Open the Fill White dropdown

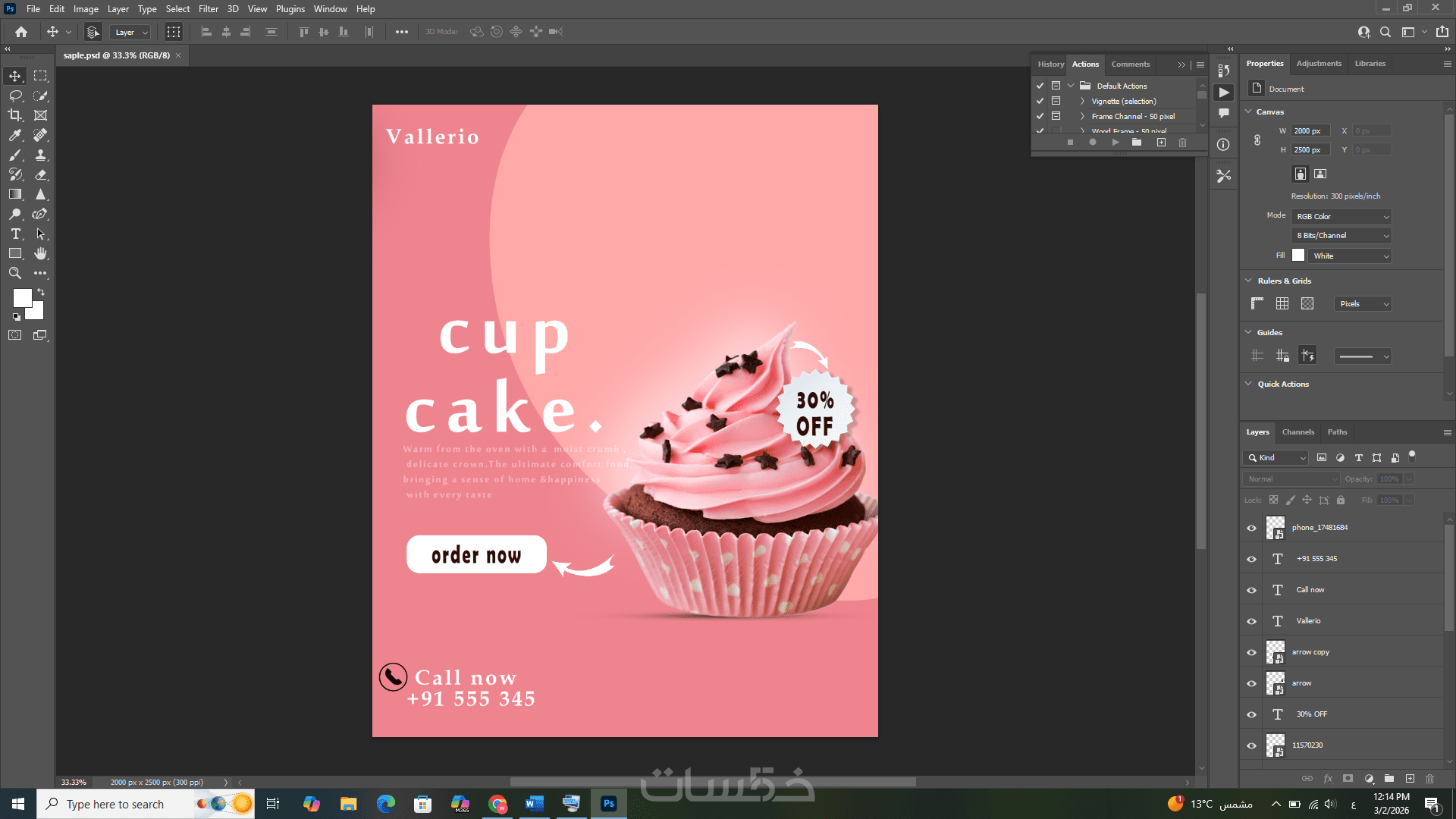1351,256
